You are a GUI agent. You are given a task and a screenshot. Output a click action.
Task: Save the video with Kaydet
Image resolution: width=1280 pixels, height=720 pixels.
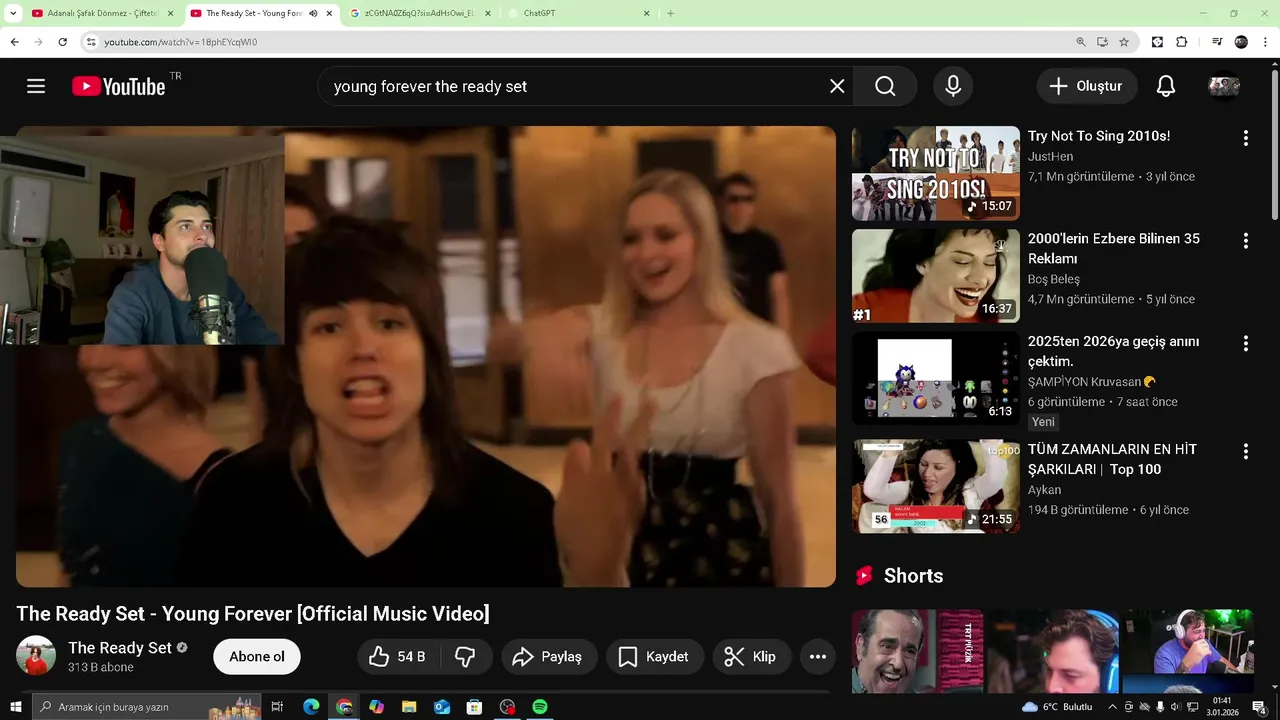point(654,657)
